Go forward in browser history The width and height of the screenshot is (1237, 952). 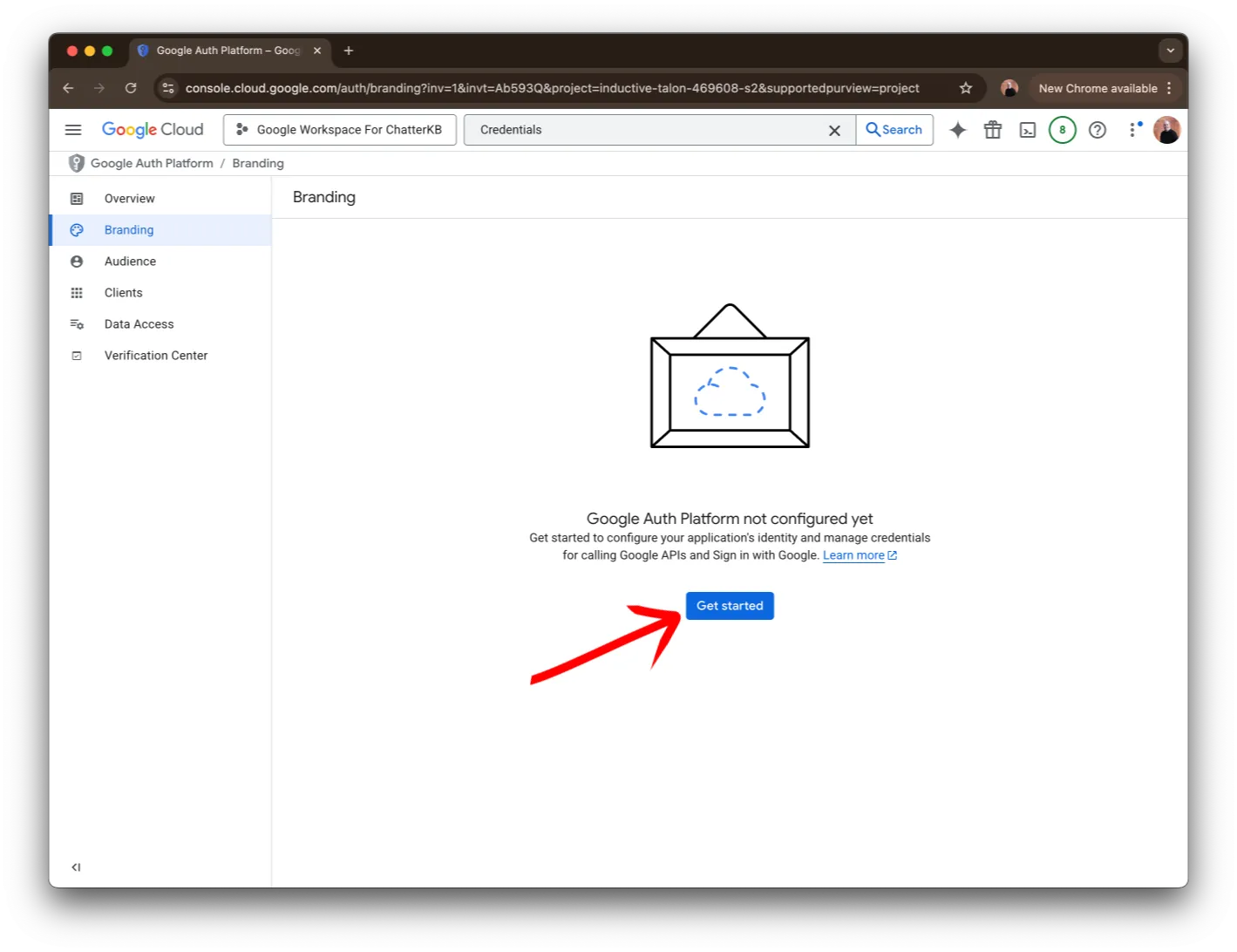click(99, 88)
